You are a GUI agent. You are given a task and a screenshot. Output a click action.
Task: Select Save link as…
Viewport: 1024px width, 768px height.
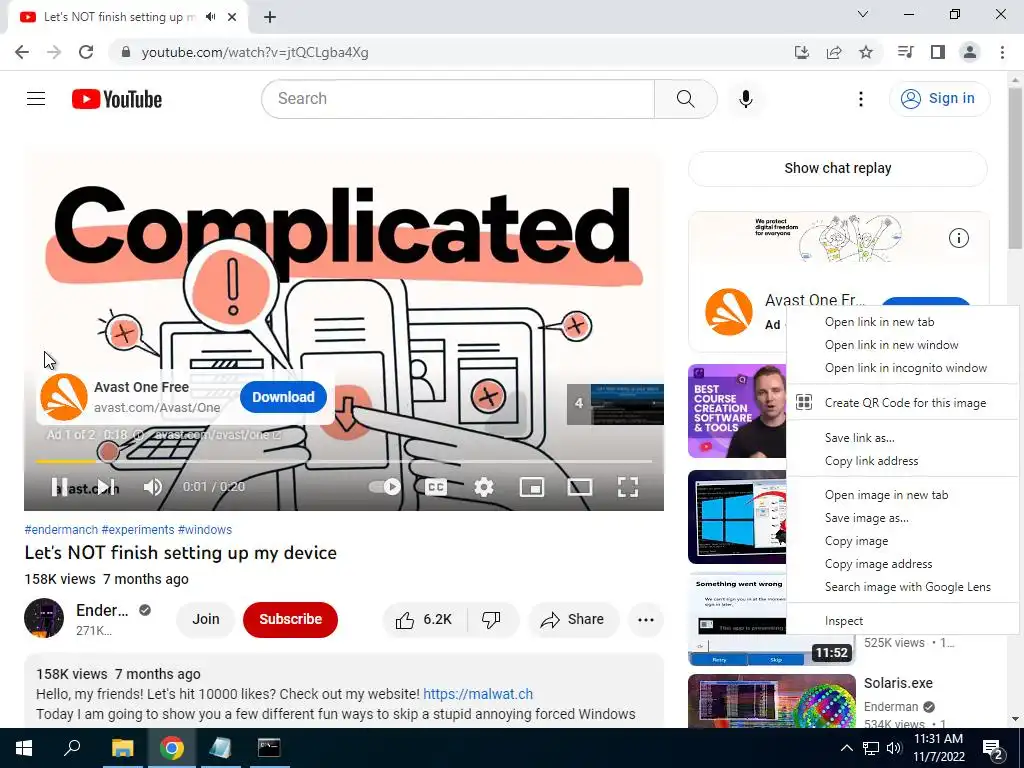click(x=903, y=438)
